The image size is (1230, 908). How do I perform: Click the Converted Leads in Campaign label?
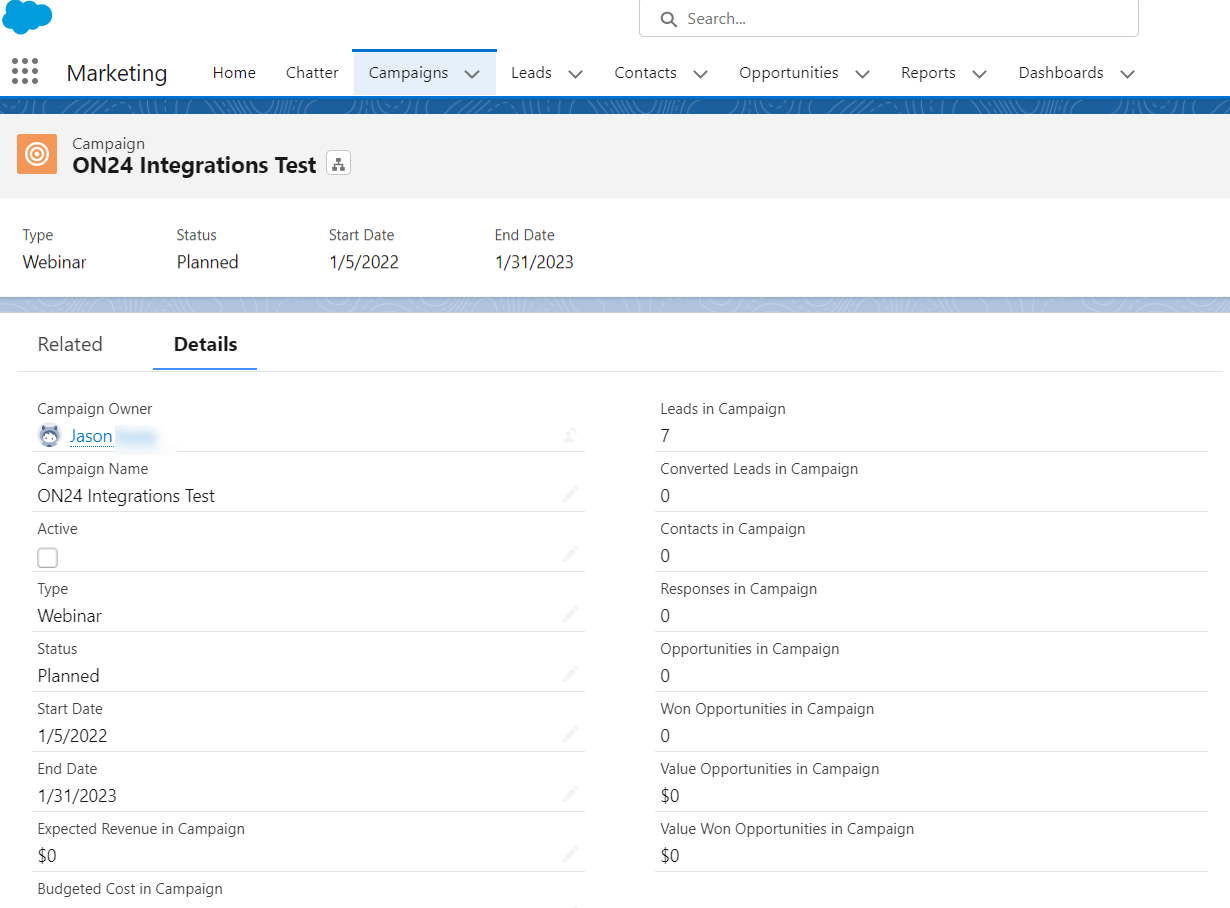coord(759,469)
